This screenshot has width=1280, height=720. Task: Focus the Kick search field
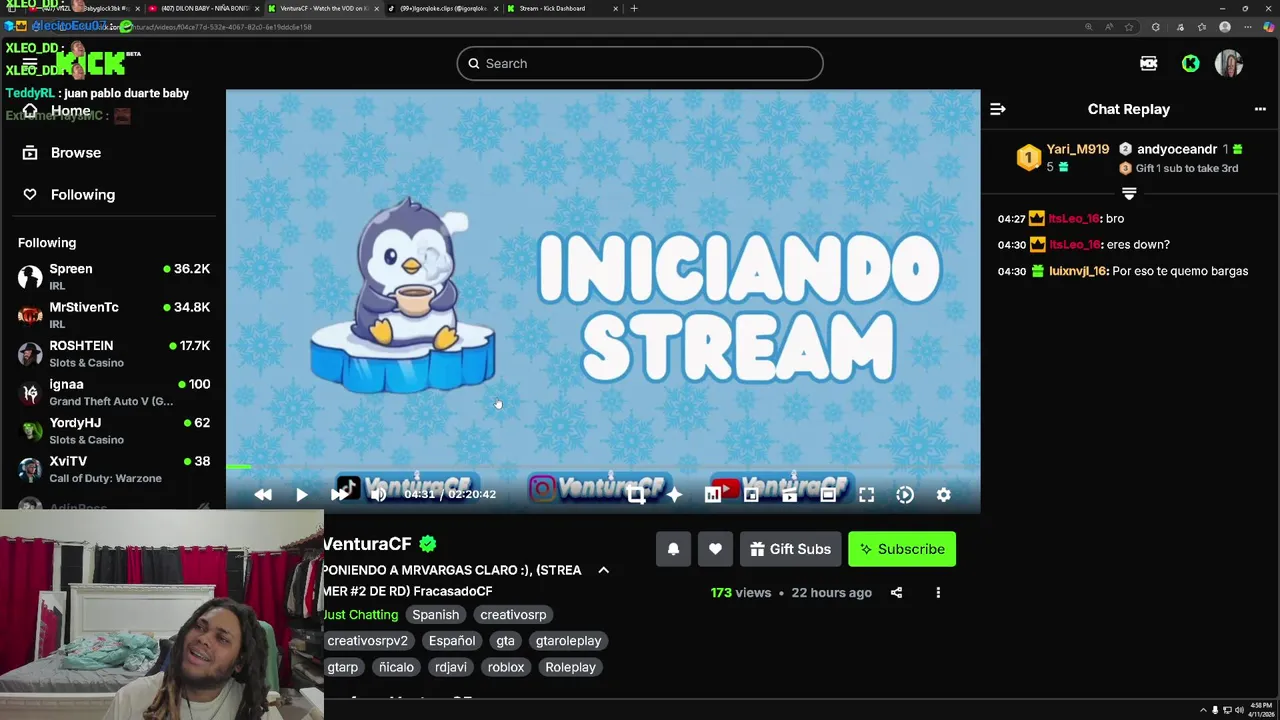(x=640, y=63)
